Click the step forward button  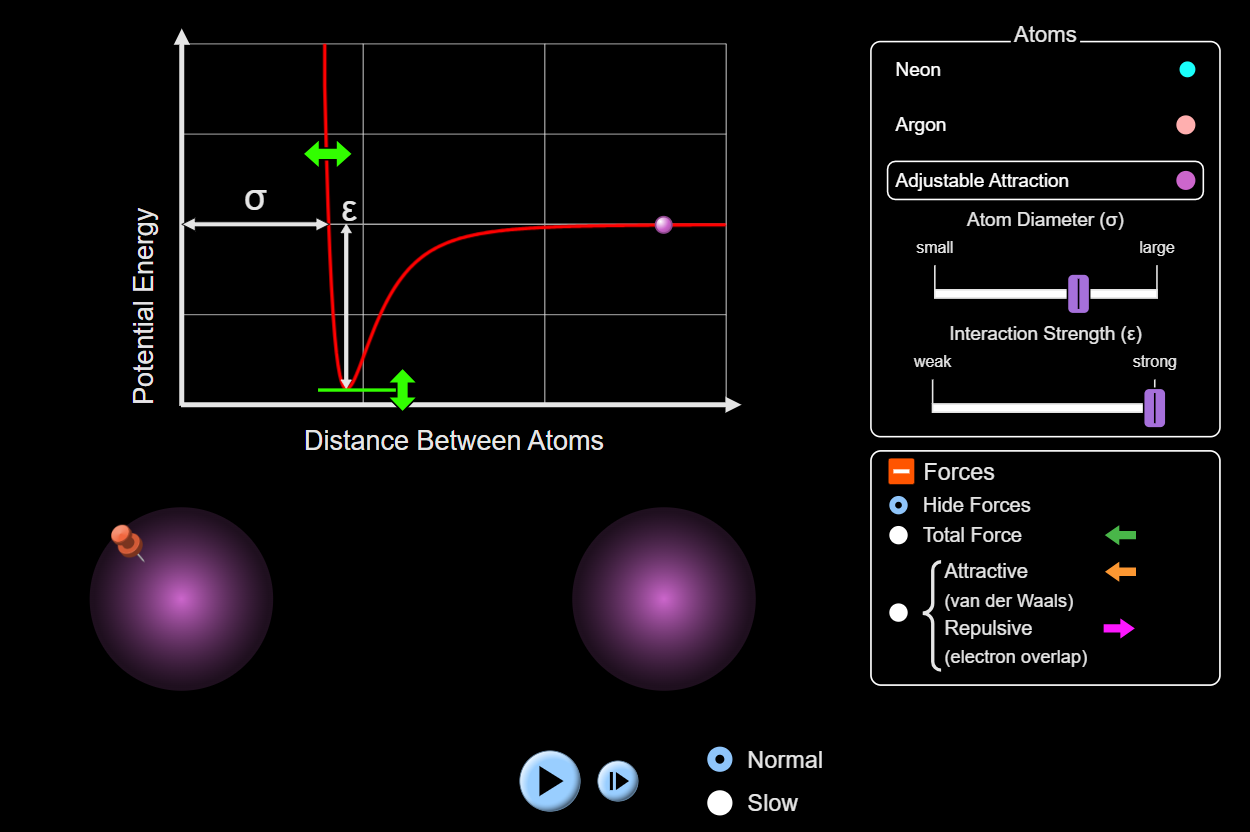tap(618, 781)
